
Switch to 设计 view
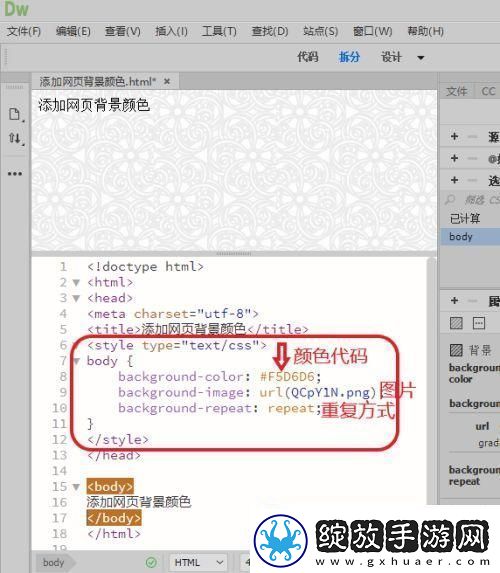click(391, 57)
